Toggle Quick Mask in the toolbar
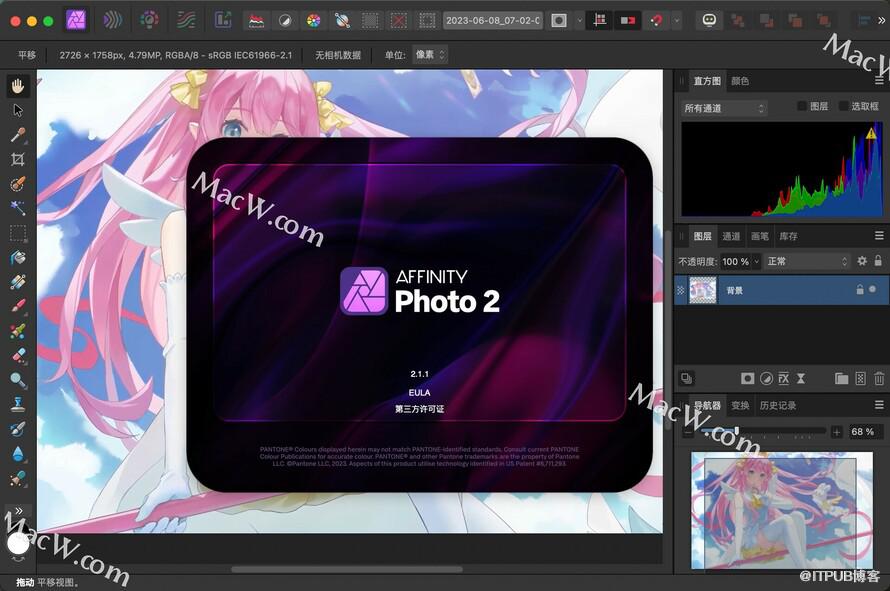The width and height of the screenshot is (890, 591). 559,21
